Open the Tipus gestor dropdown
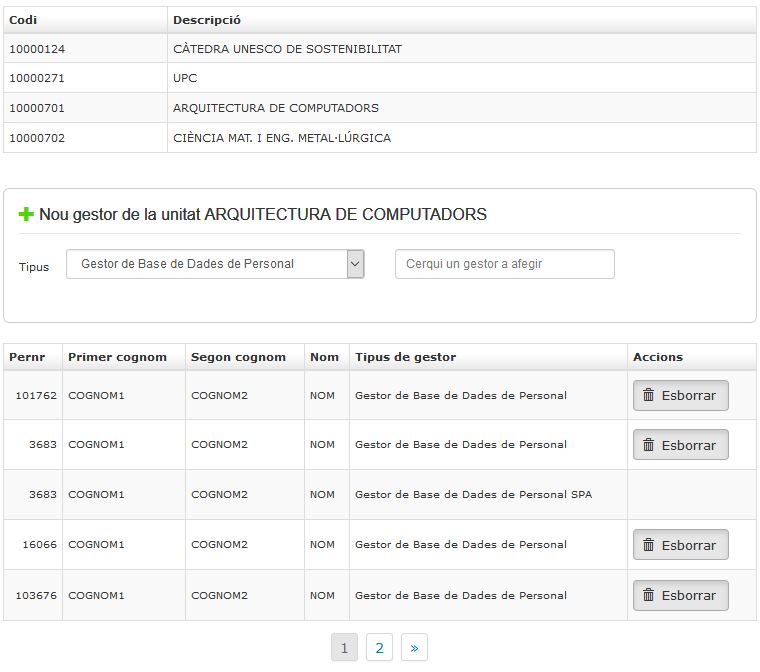The height and width of the screenshot is (672, 760). 215,264
